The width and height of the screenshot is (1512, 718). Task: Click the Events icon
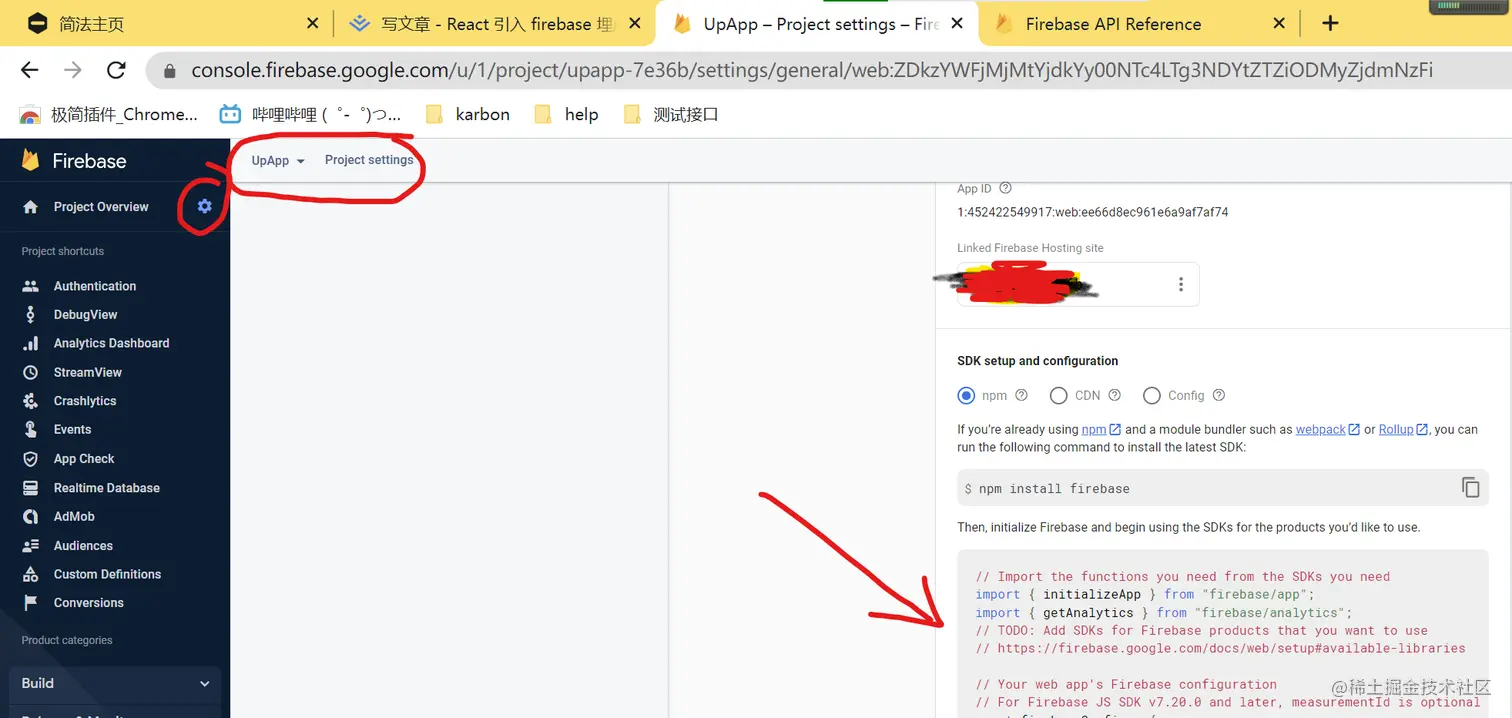click(x=31, y=429)
